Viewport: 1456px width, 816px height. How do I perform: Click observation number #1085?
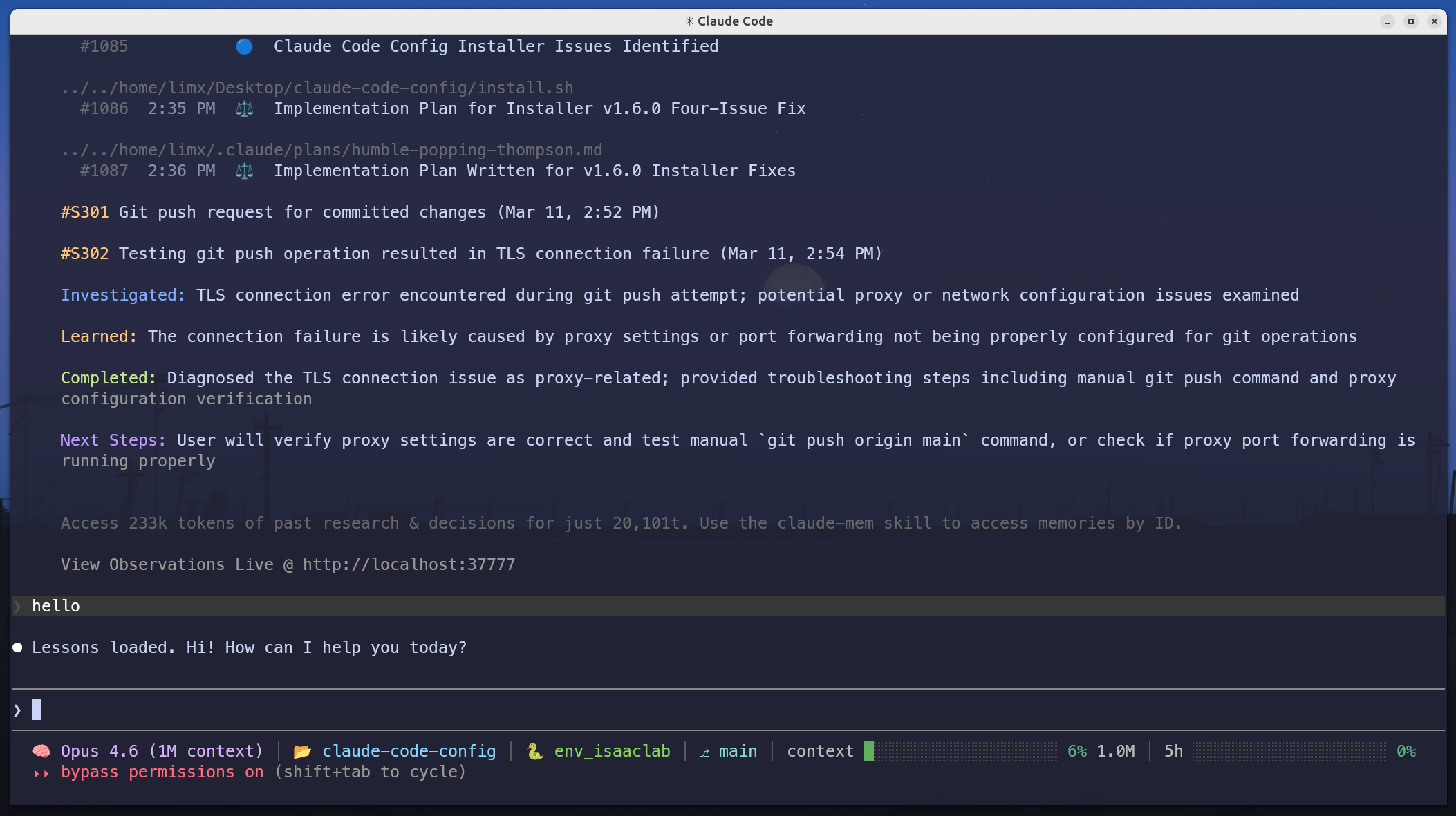coord(104,46)
